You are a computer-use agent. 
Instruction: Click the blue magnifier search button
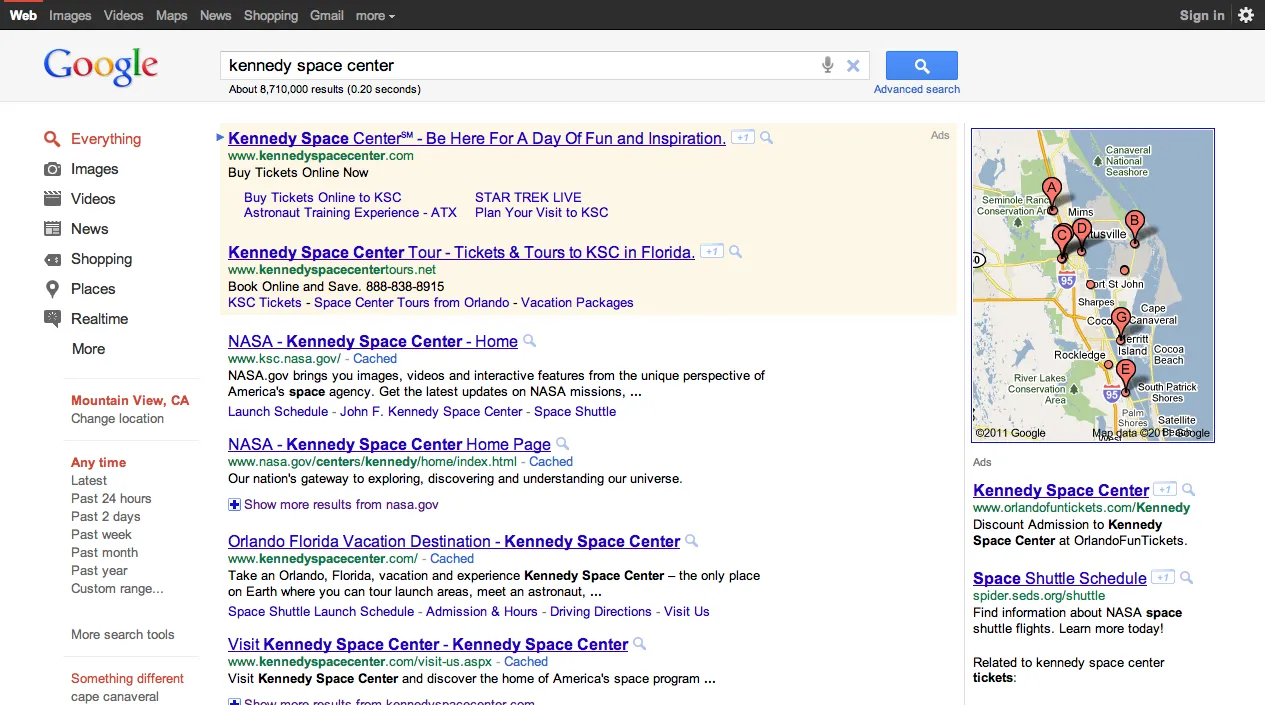pos(921,66)
